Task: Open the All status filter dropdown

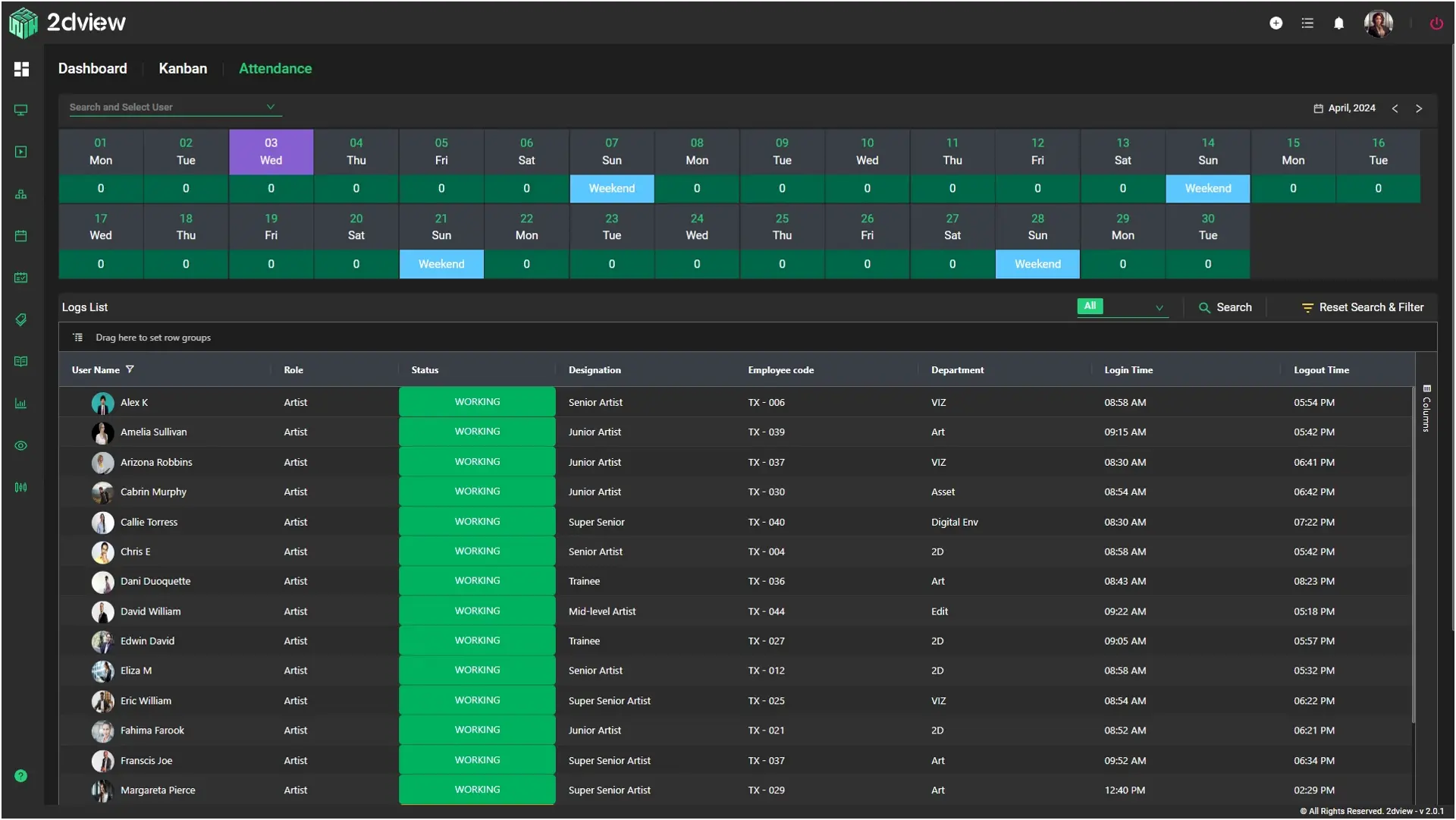Action: click(1122, 306)
